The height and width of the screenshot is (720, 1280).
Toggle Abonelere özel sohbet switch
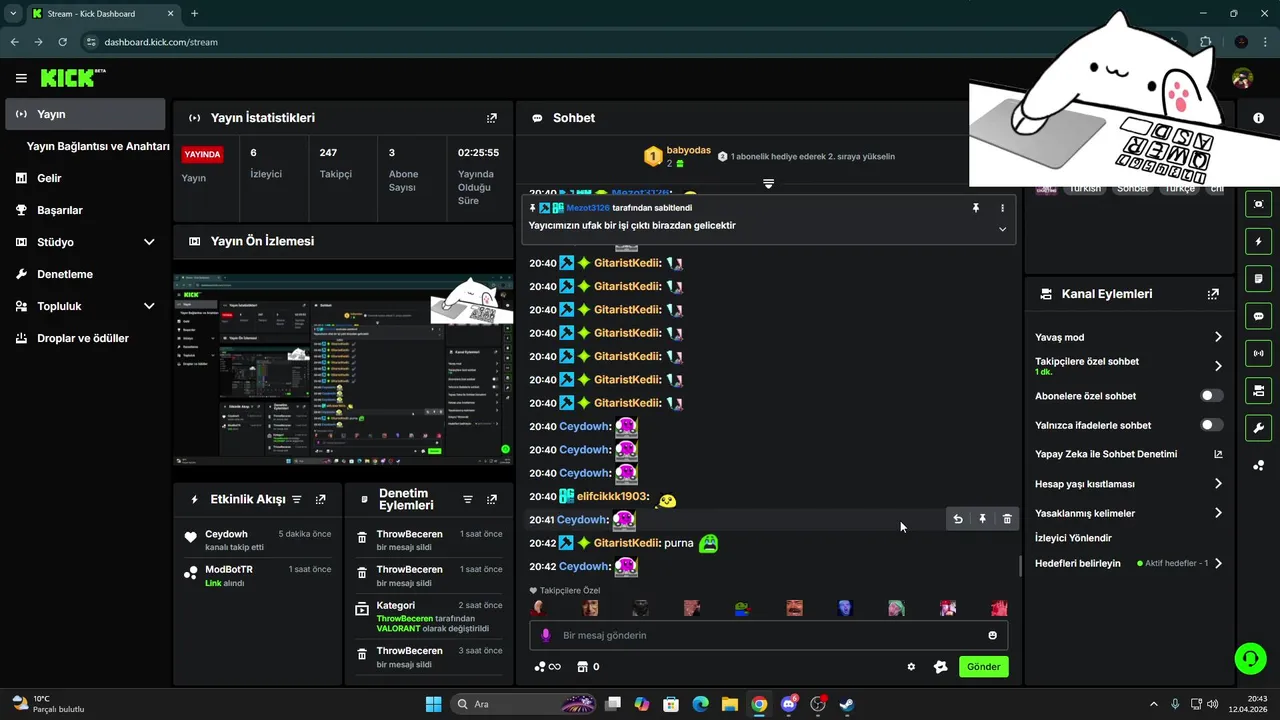point(1211,396)
